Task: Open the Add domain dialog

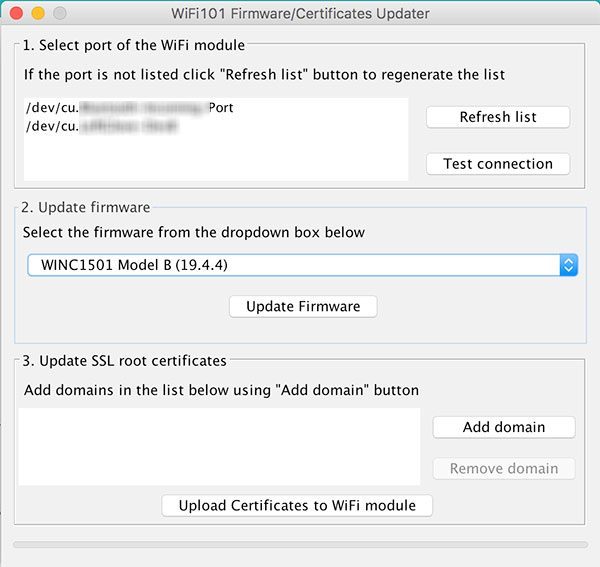Action: (504, 427)
